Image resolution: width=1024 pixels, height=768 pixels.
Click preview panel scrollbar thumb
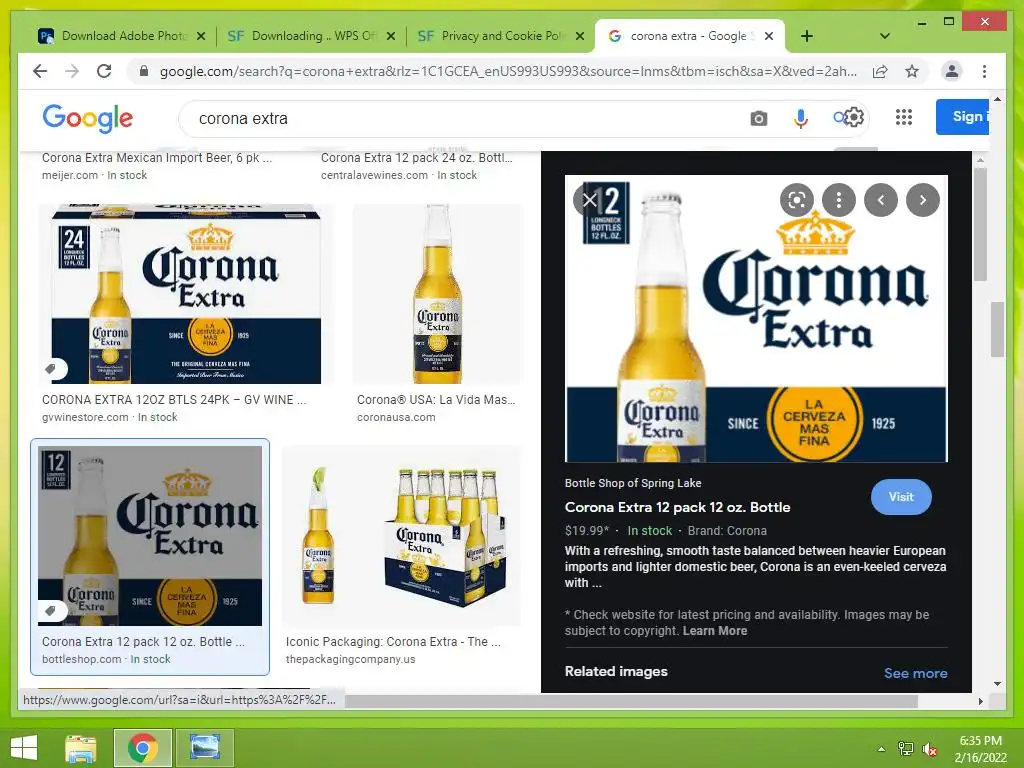tap(980, 224)
